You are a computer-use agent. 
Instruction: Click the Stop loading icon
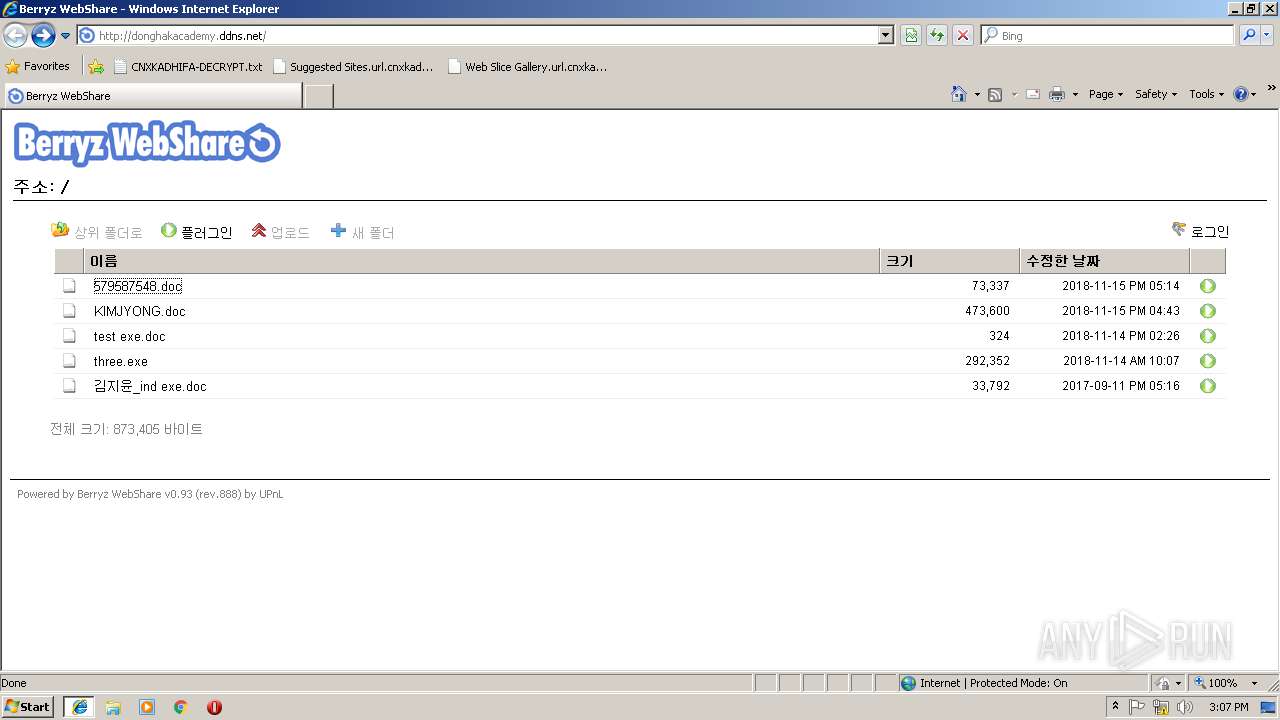point(963,35)
